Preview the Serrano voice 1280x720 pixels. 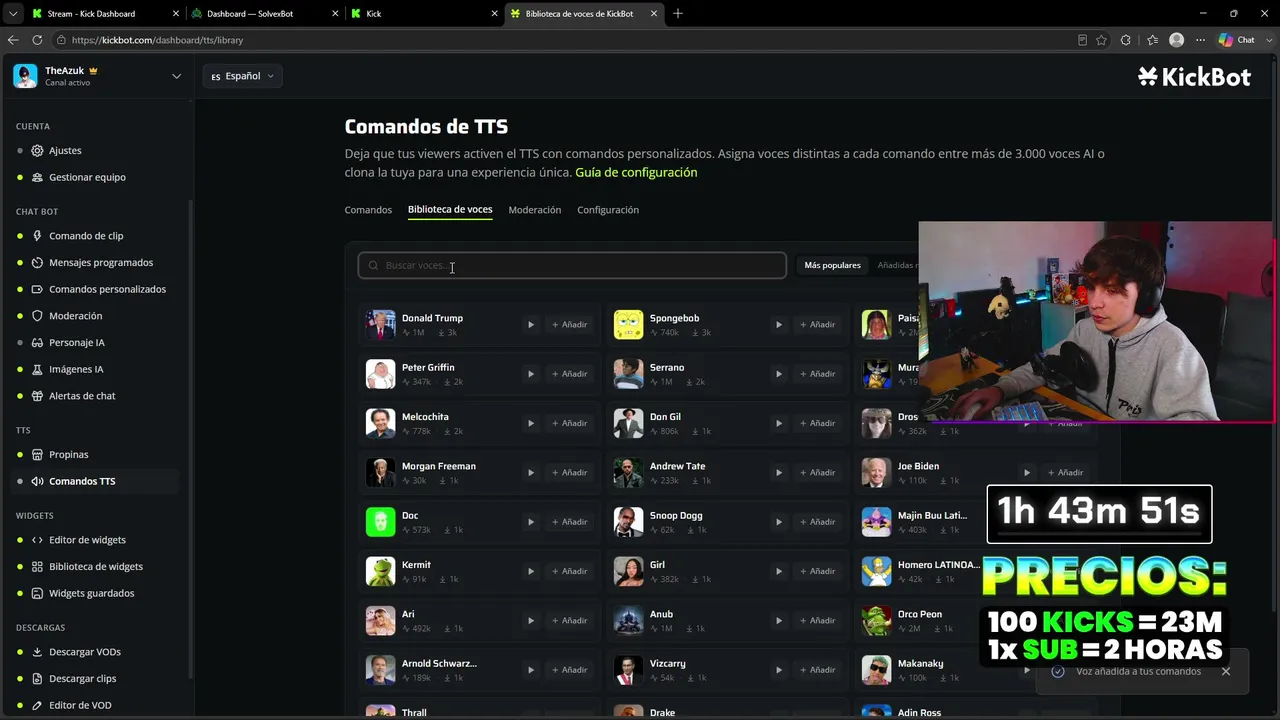pyautogui.click(x=779, y=374)
